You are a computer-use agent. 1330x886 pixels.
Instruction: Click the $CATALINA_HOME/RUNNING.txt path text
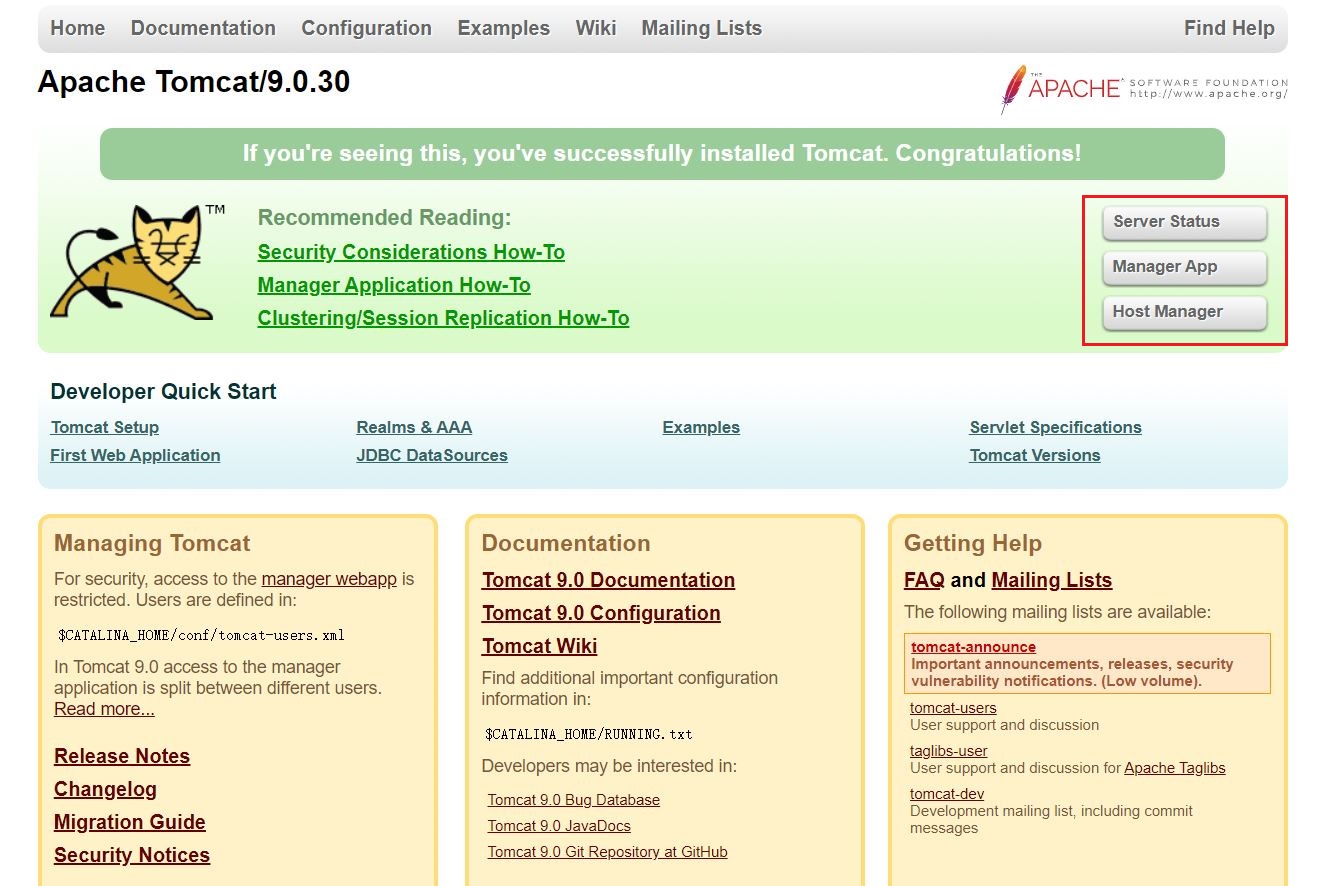point(589,734)
